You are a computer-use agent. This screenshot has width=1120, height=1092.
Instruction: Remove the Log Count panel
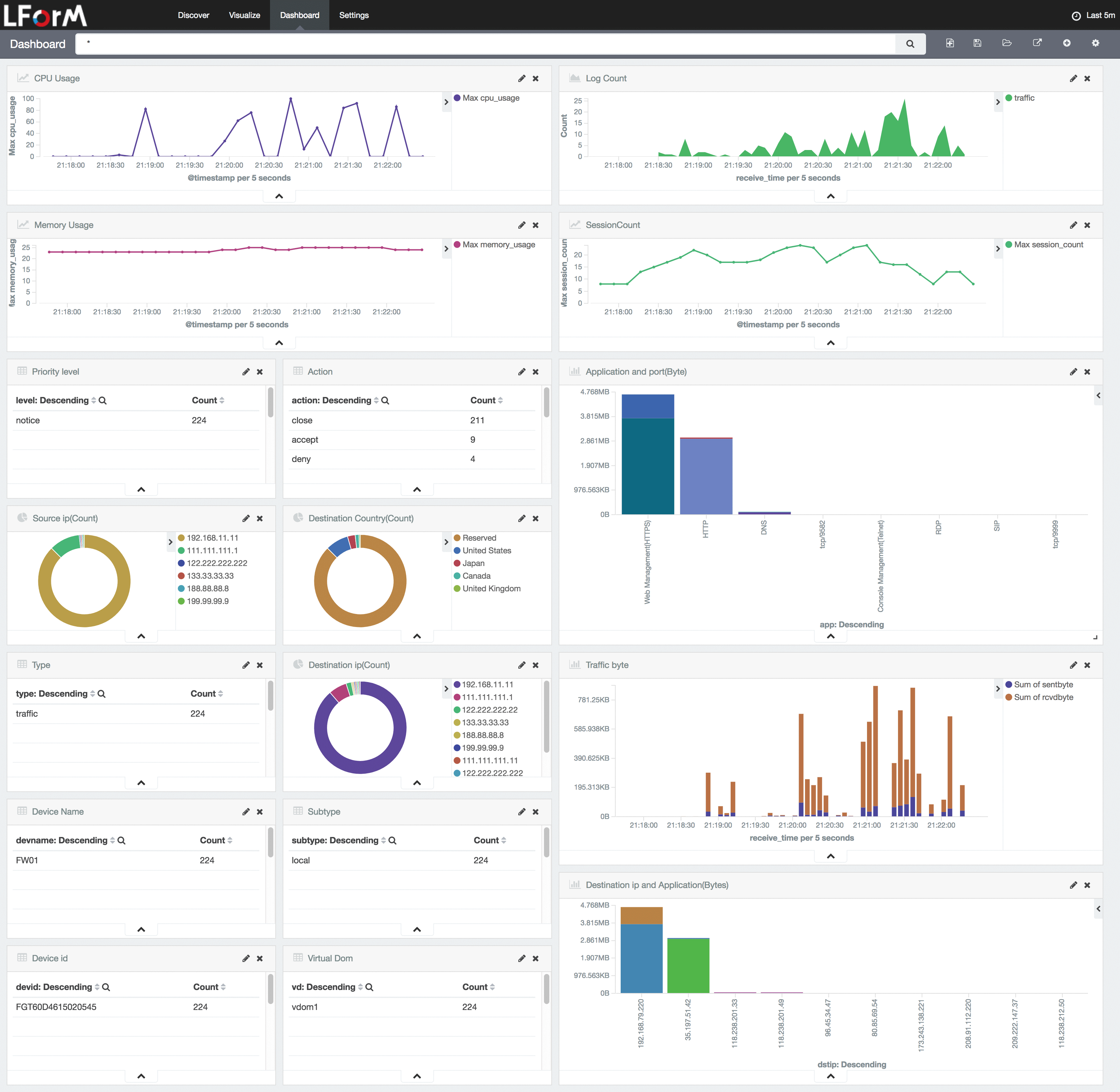tap(1087, 79)
